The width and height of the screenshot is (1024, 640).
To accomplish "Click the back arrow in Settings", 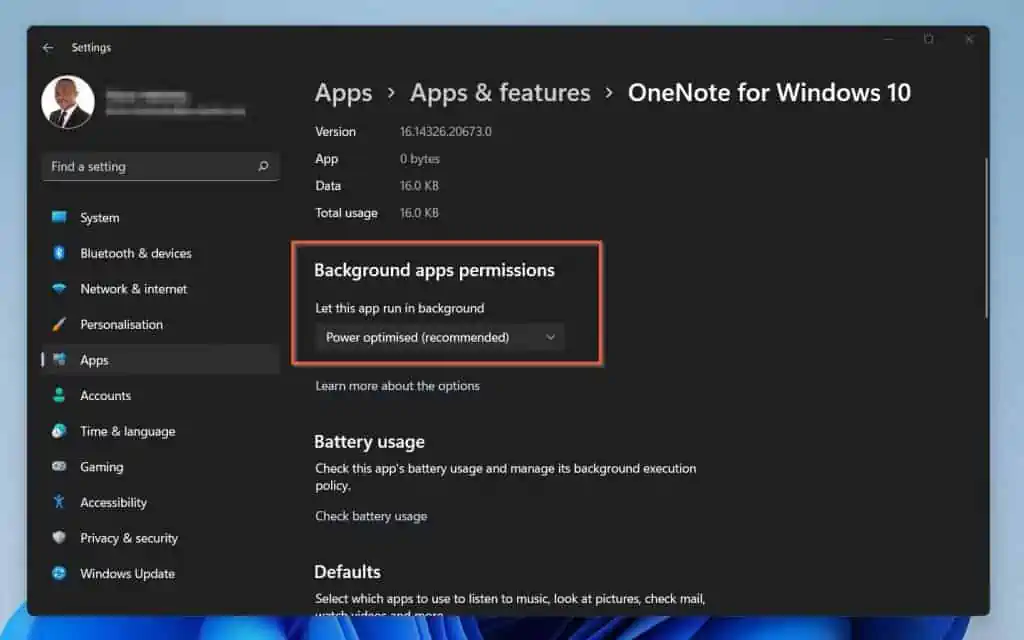I will (x=48, y=48).
